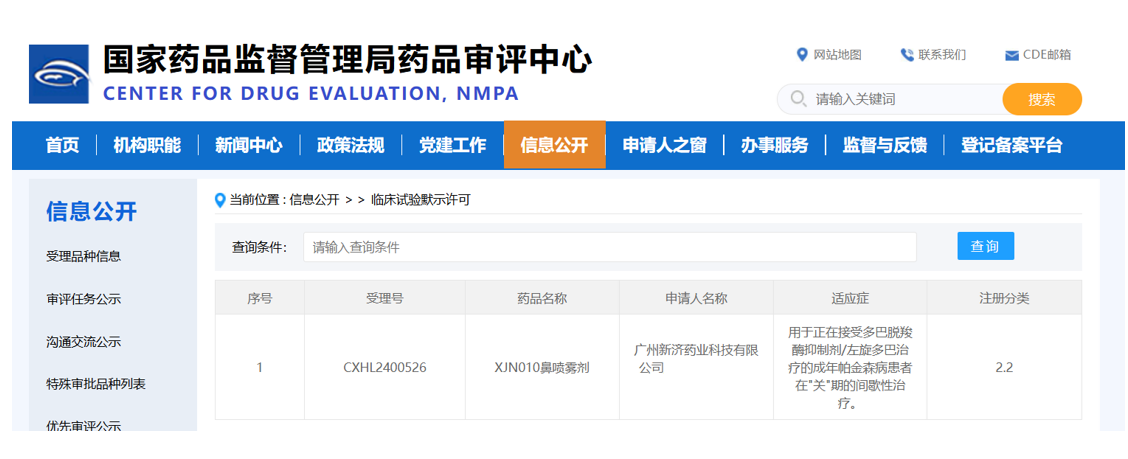Open 审评任务公示 in sidebar
Screen dimensions: 1128x459
click(83, 299)
